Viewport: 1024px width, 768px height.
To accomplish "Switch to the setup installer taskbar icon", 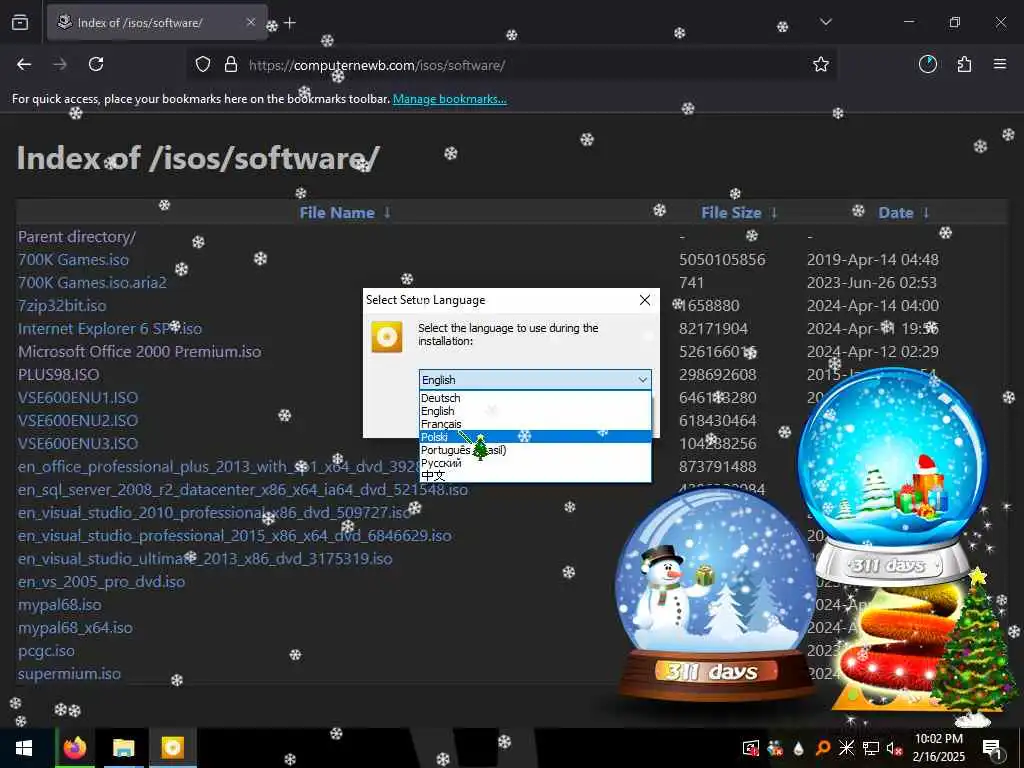I will [x=172, y=748].
